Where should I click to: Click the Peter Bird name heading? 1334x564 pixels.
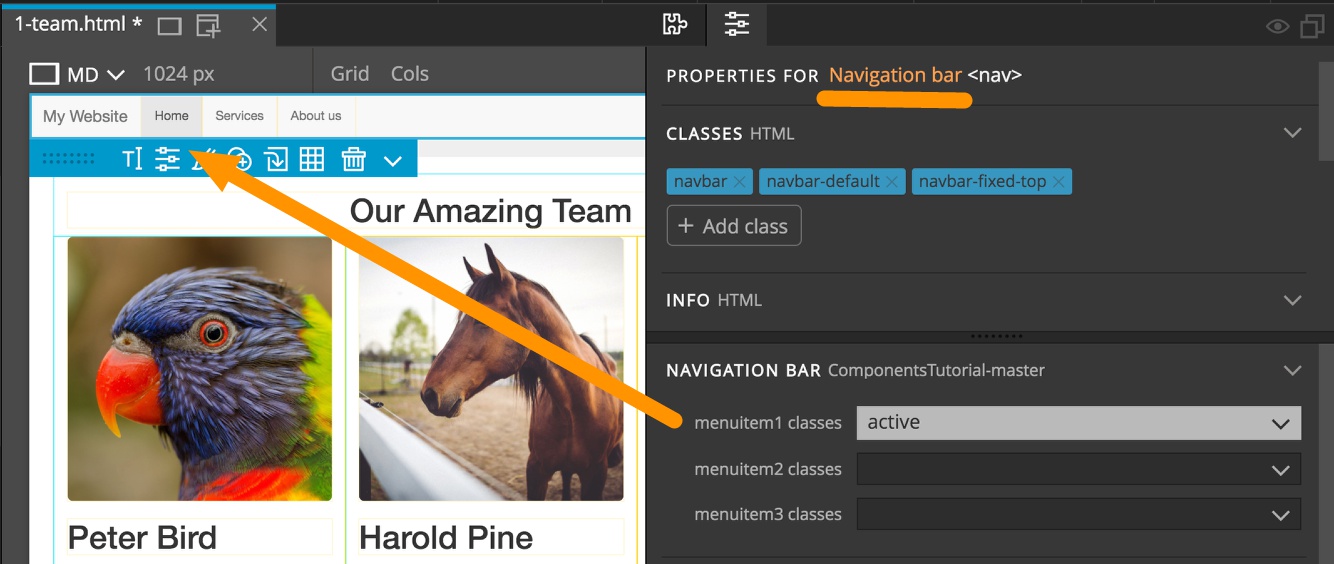tap(142, 538)
